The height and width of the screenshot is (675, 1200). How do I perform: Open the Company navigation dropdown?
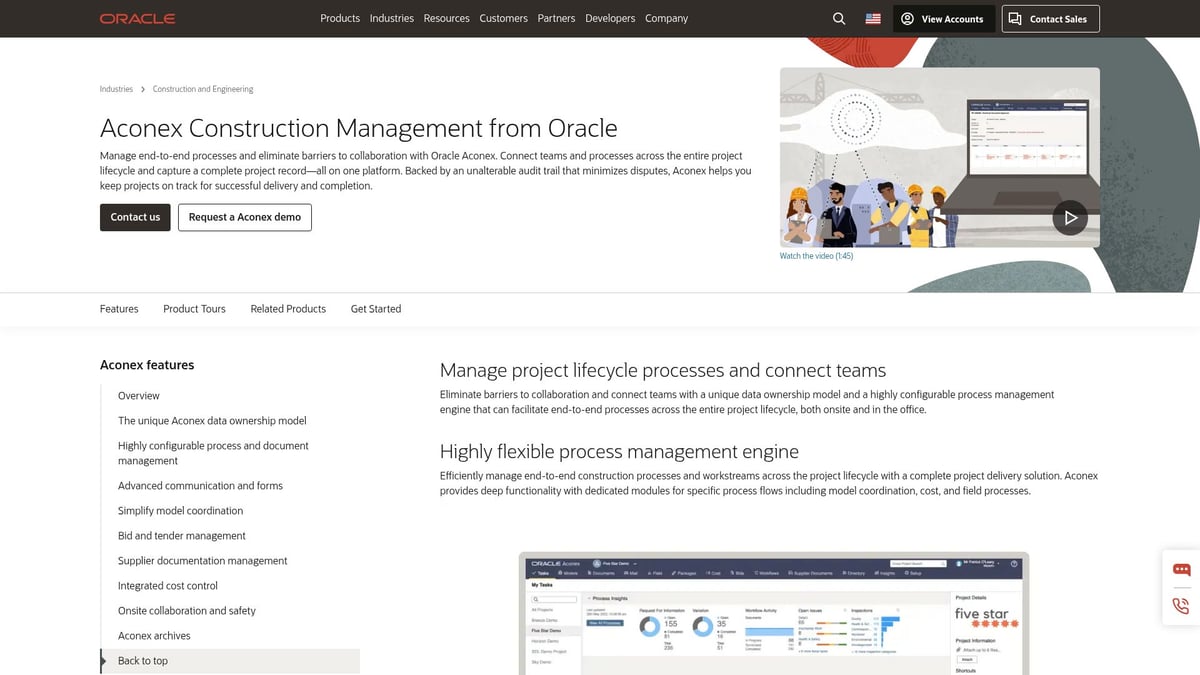(666, 18)
